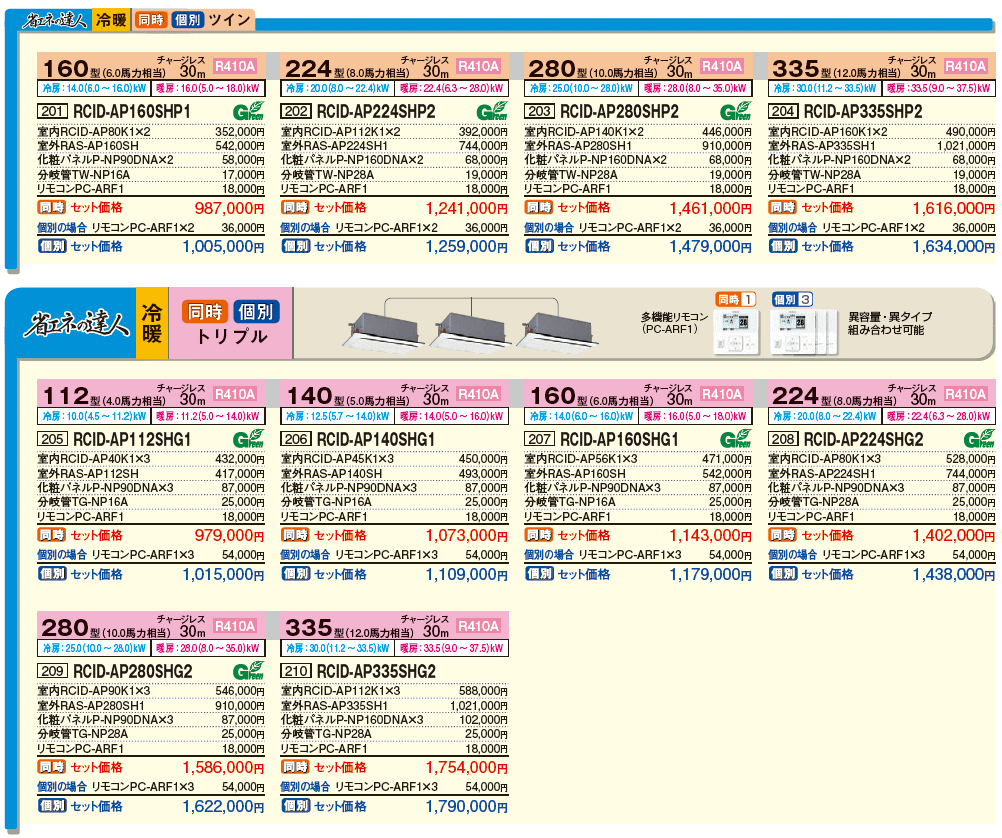Click the 異容量・異タイプ組み合わせ可能 note

[x=890, y=323]
